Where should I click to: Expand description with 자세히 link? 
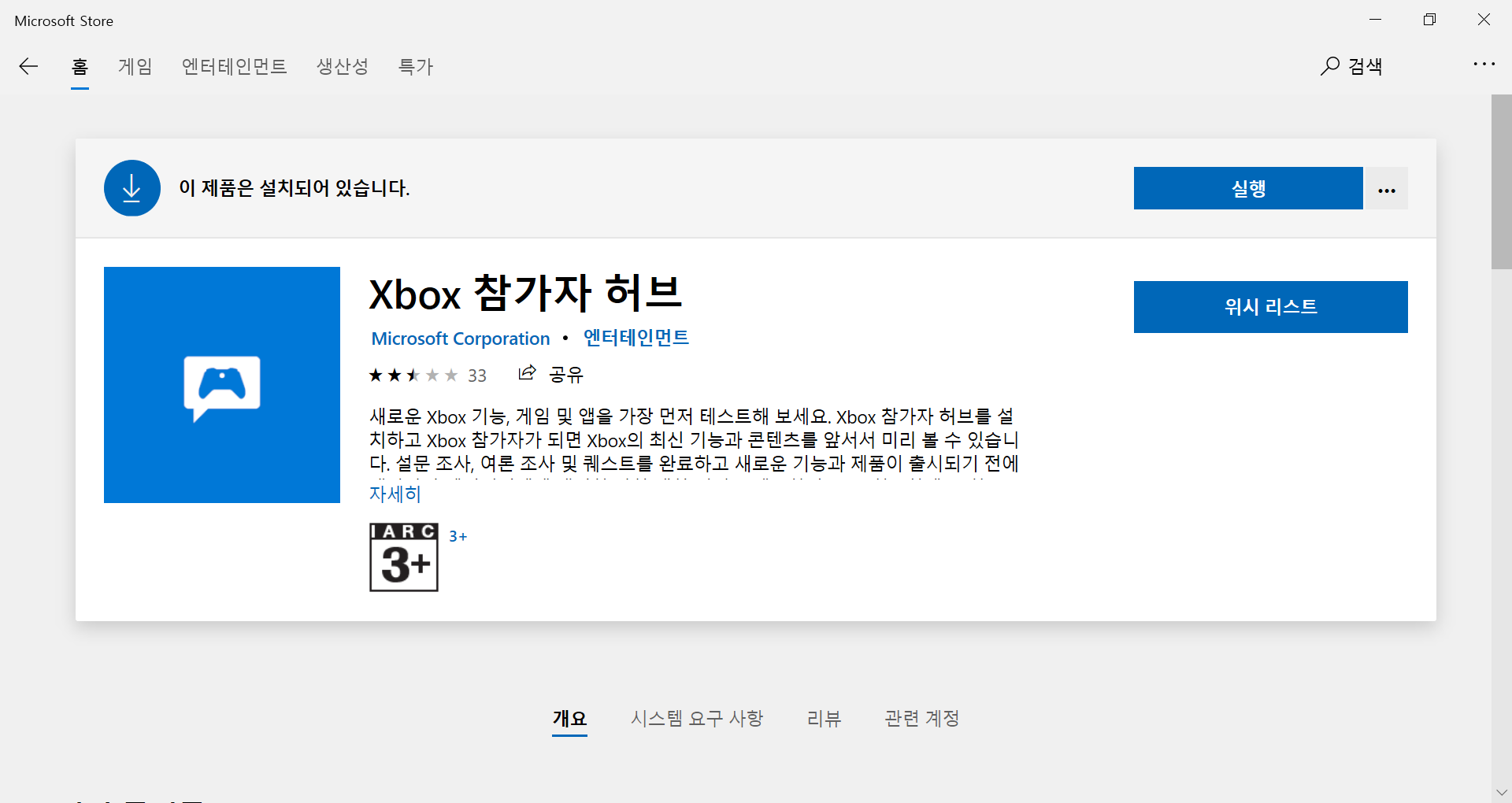click(395, 494)
